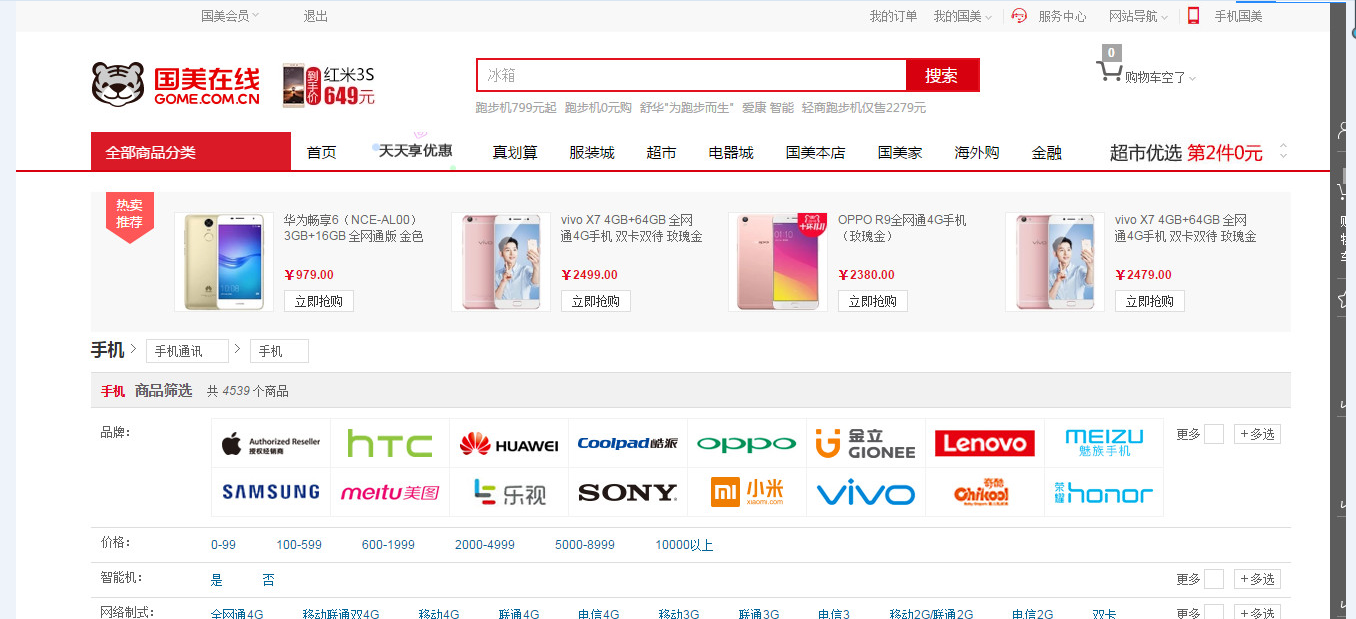Visit the 国美本店 nav tab
Image resolution: width=1356 pixels, height=619 pixels.
tap(815, 153)
